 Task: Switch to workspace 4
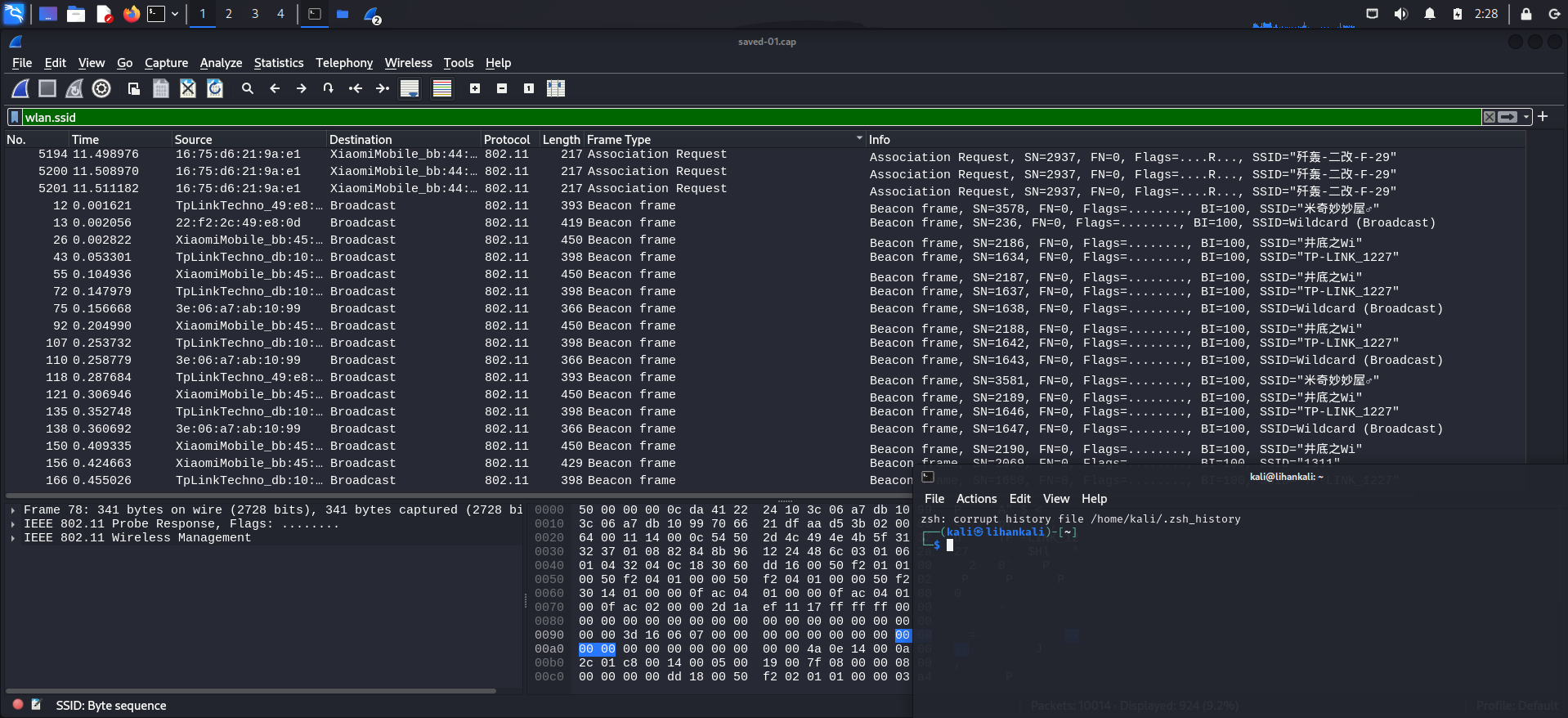tap(280, 14)
